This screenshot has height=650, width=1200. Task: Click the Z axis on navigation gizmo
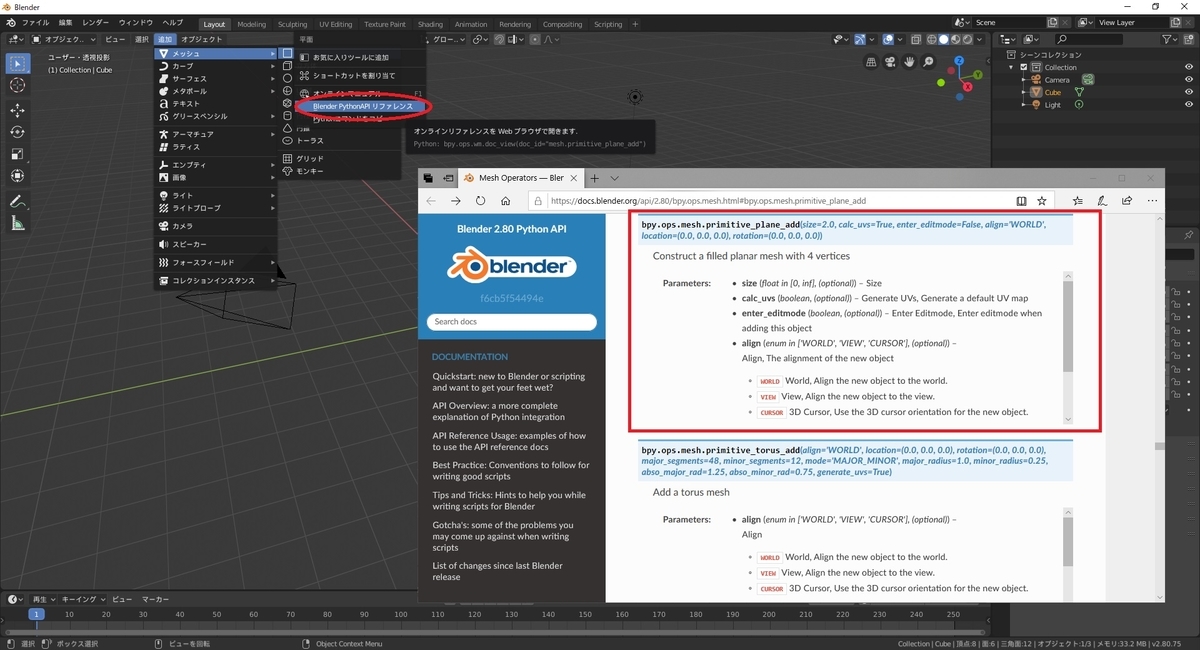[x=960, y=61]
